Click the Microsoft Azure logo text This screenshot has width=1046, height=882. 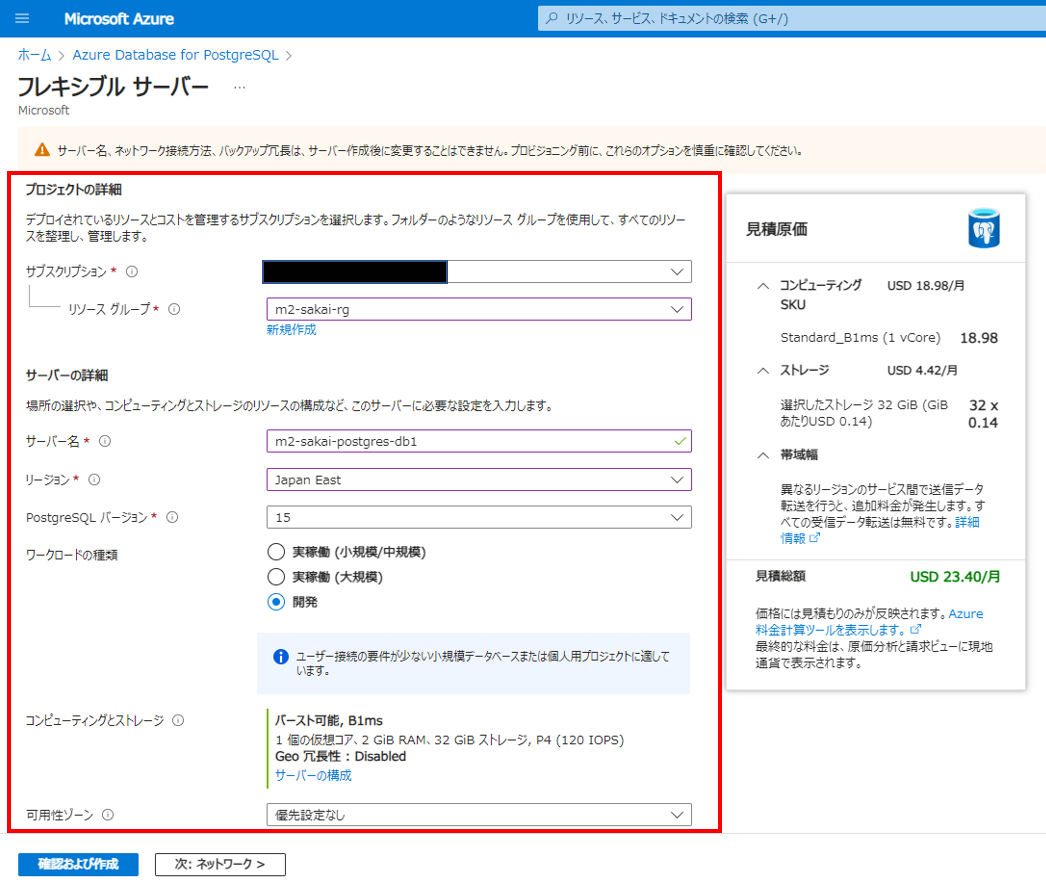coord(119,19)
